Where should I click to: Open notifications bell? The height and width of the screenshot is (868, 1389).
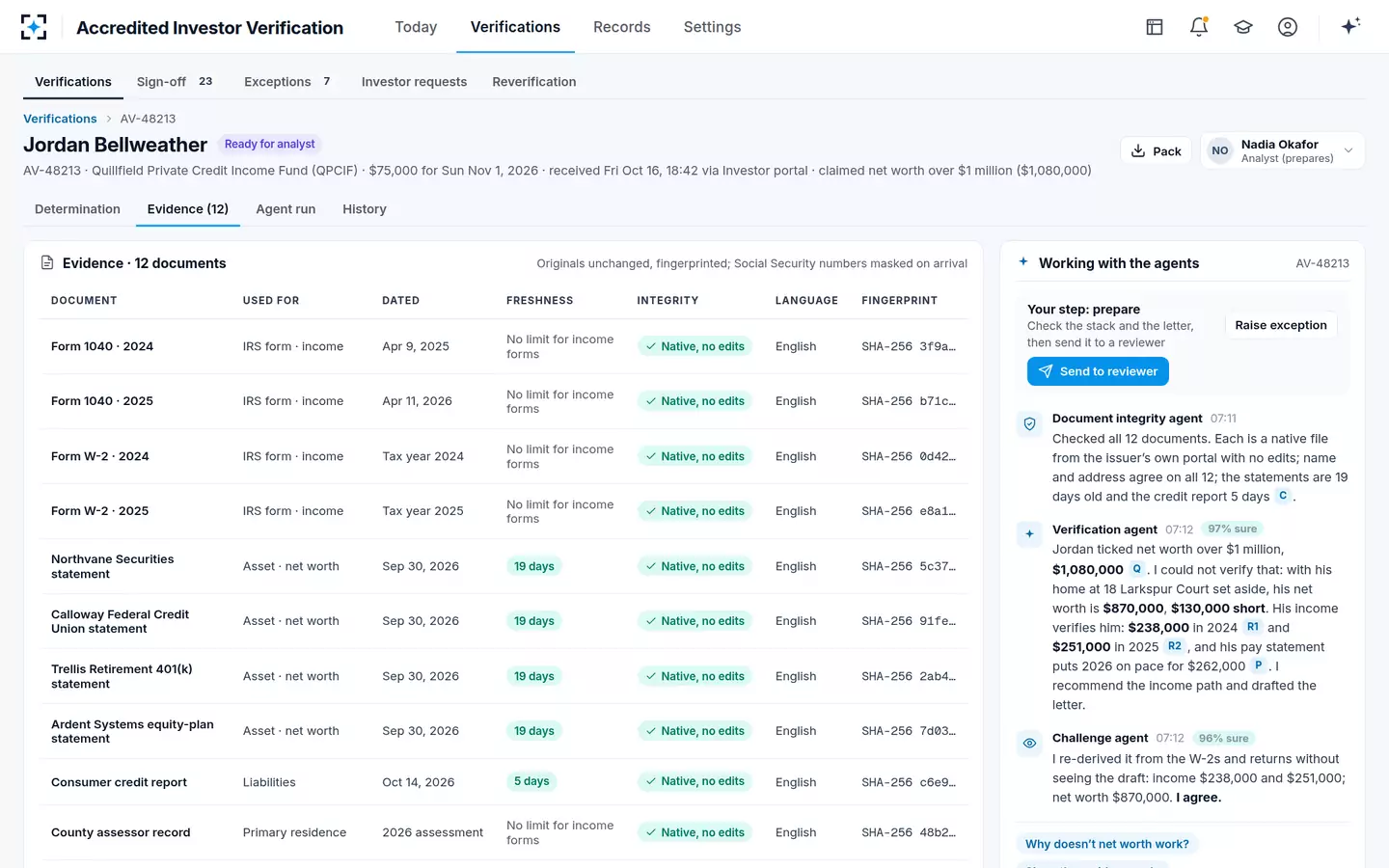click(1199, 27)
